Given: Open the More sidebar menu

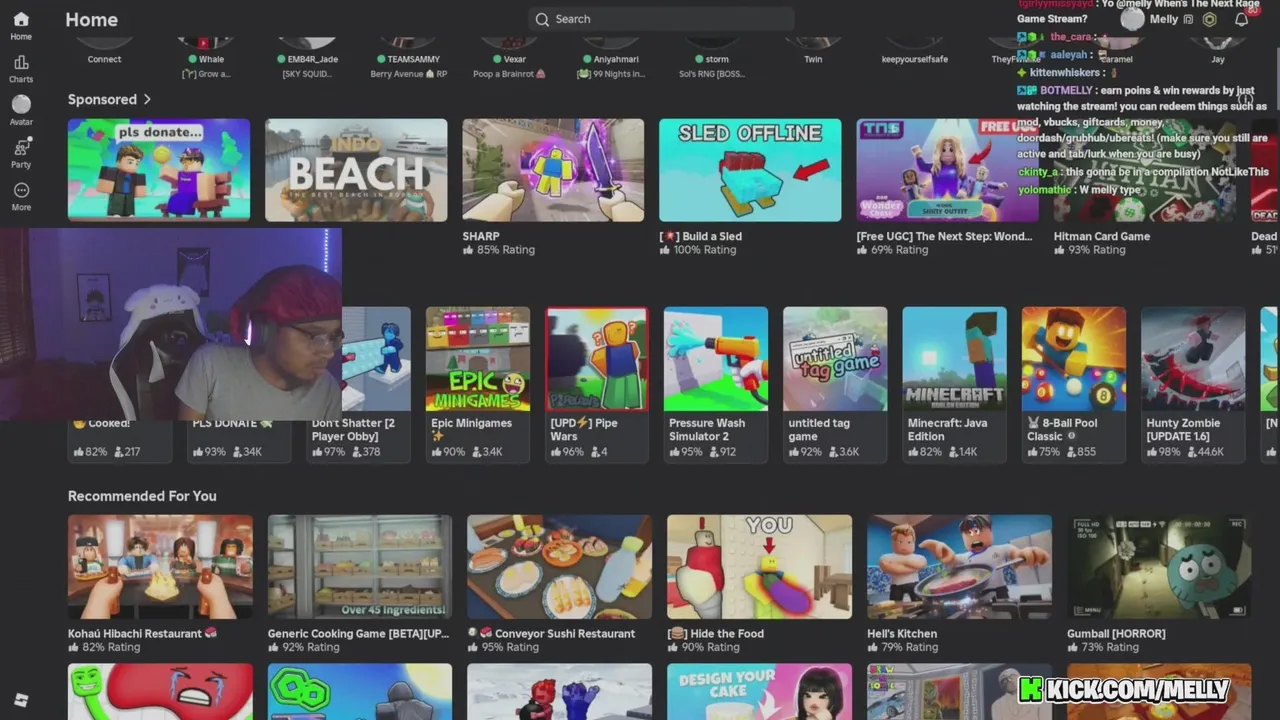Looking at the screenshot, I should tap(21, 190).
